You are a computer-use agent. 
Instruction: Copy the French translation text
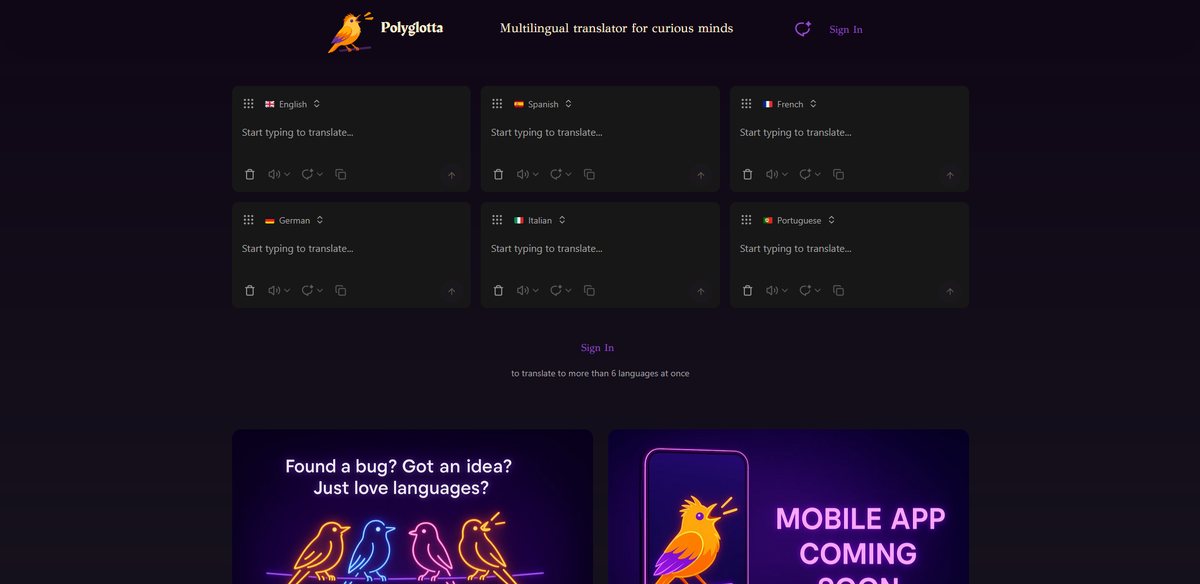pyautogui.click(x=838, y=174)
